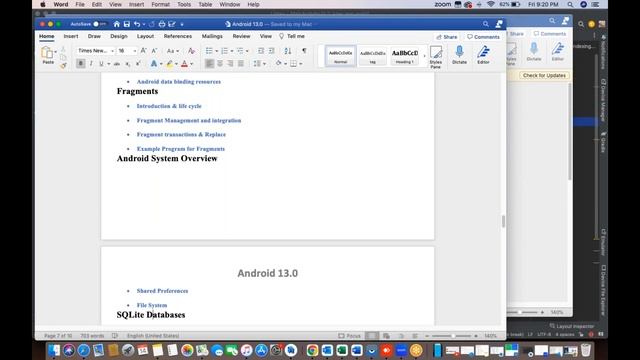Open the Styles Pane
The height and width of the screenshot is (360, 640).
[x=436, y=57]
